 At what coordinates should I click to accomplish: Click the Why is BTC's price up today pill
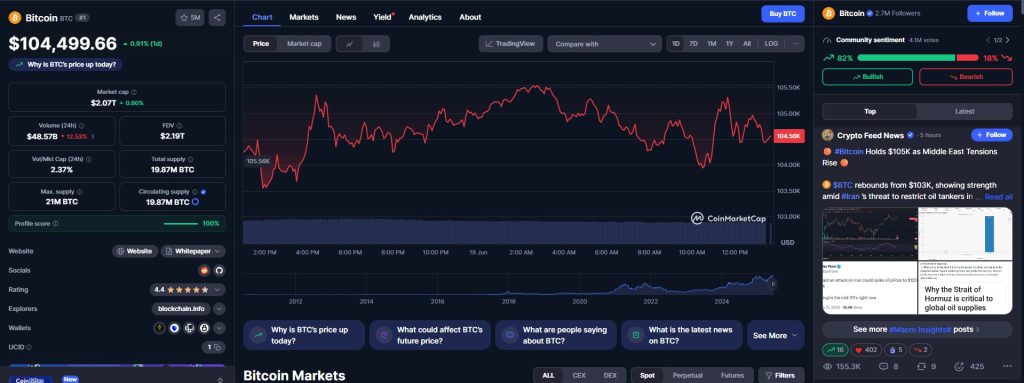coord(65,65)
